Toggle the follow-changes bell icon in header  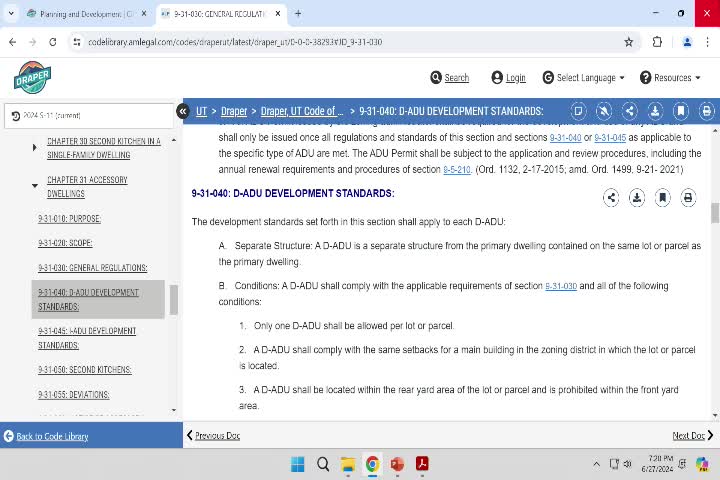click(604, 111)
